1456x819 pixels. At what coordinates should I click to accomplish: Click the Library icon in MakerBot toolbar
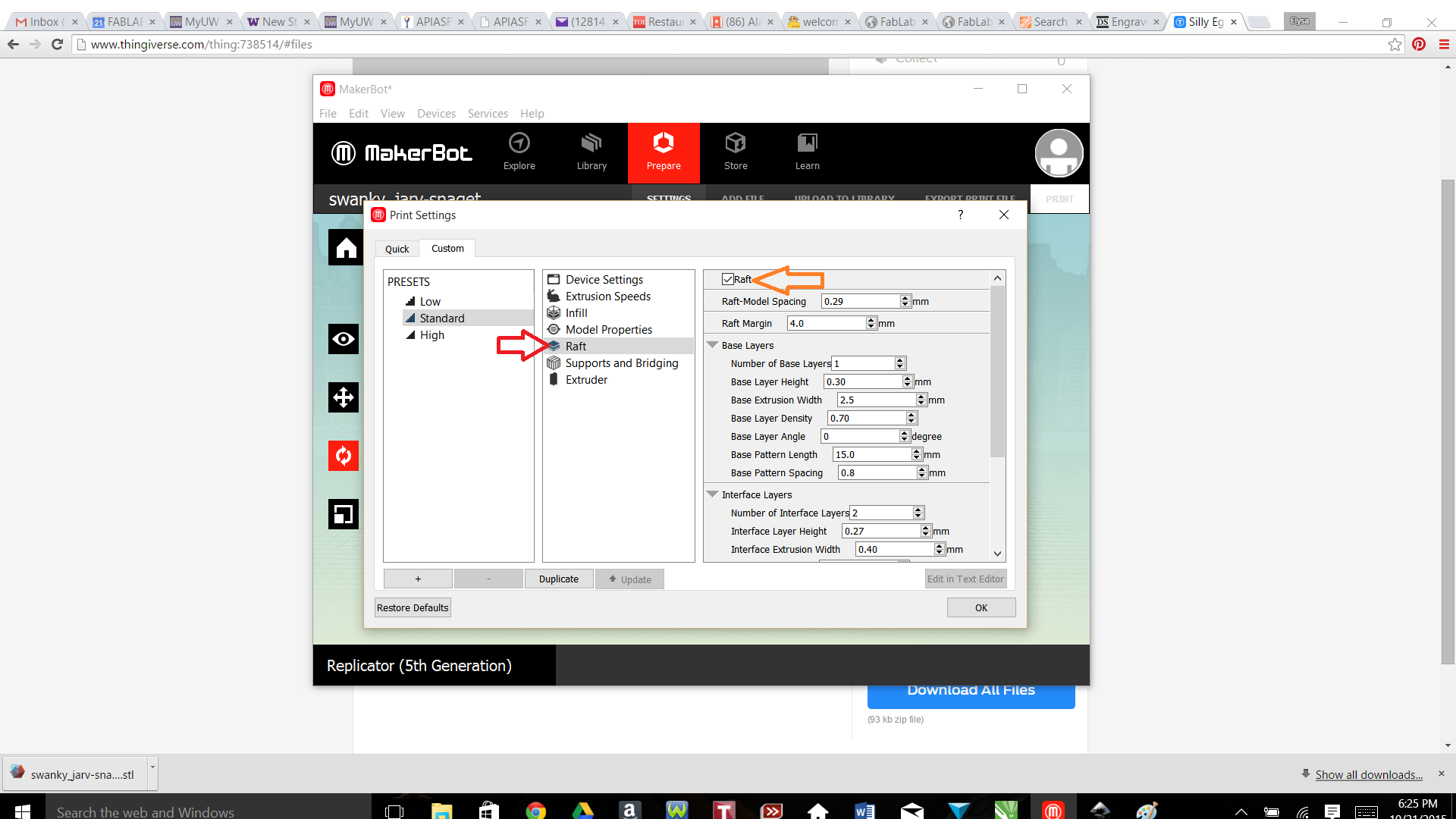tap(591, 153)
